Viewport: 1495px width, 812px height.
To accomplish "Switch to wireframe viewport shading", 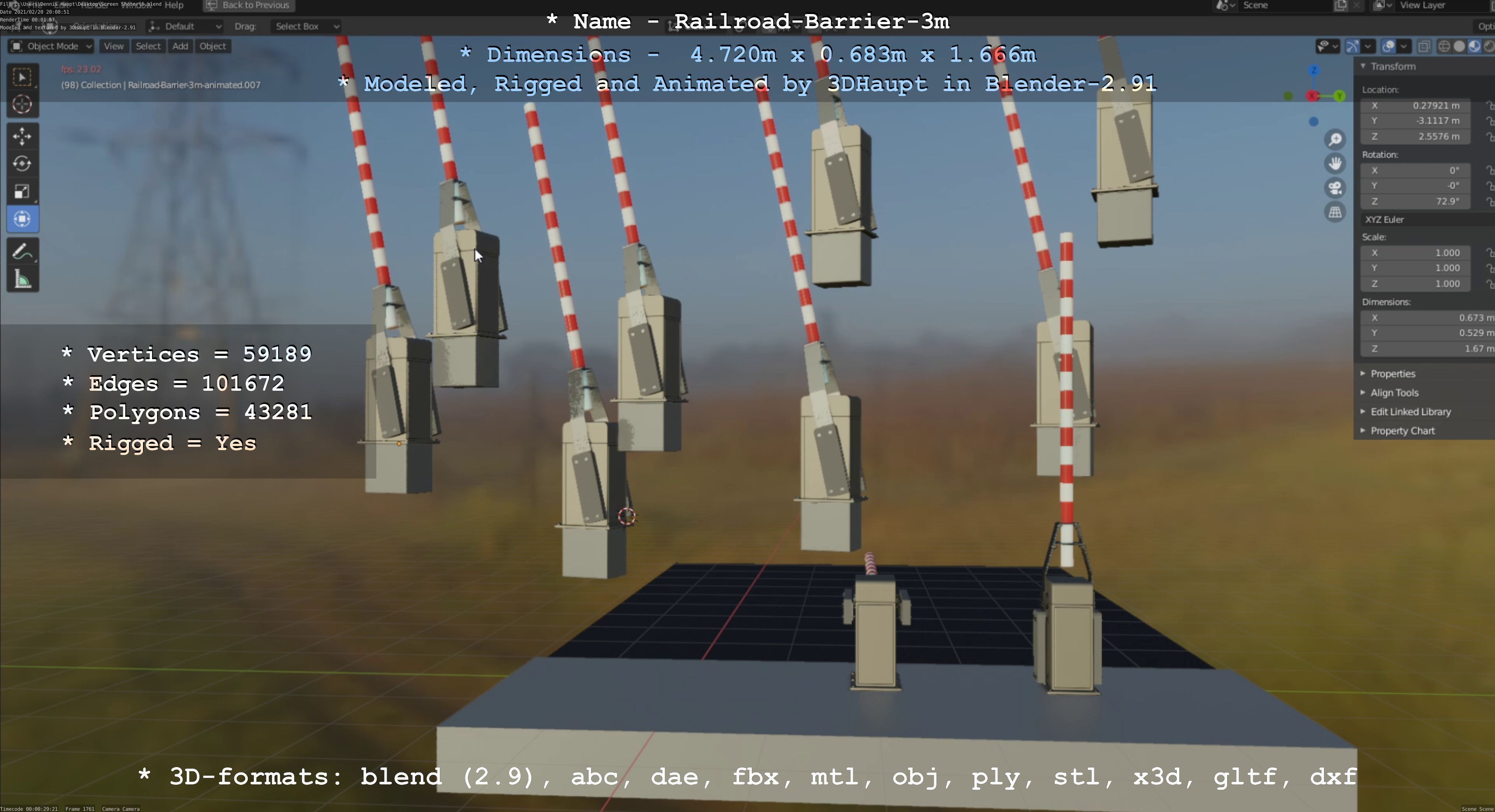I will coord(1444,47).
